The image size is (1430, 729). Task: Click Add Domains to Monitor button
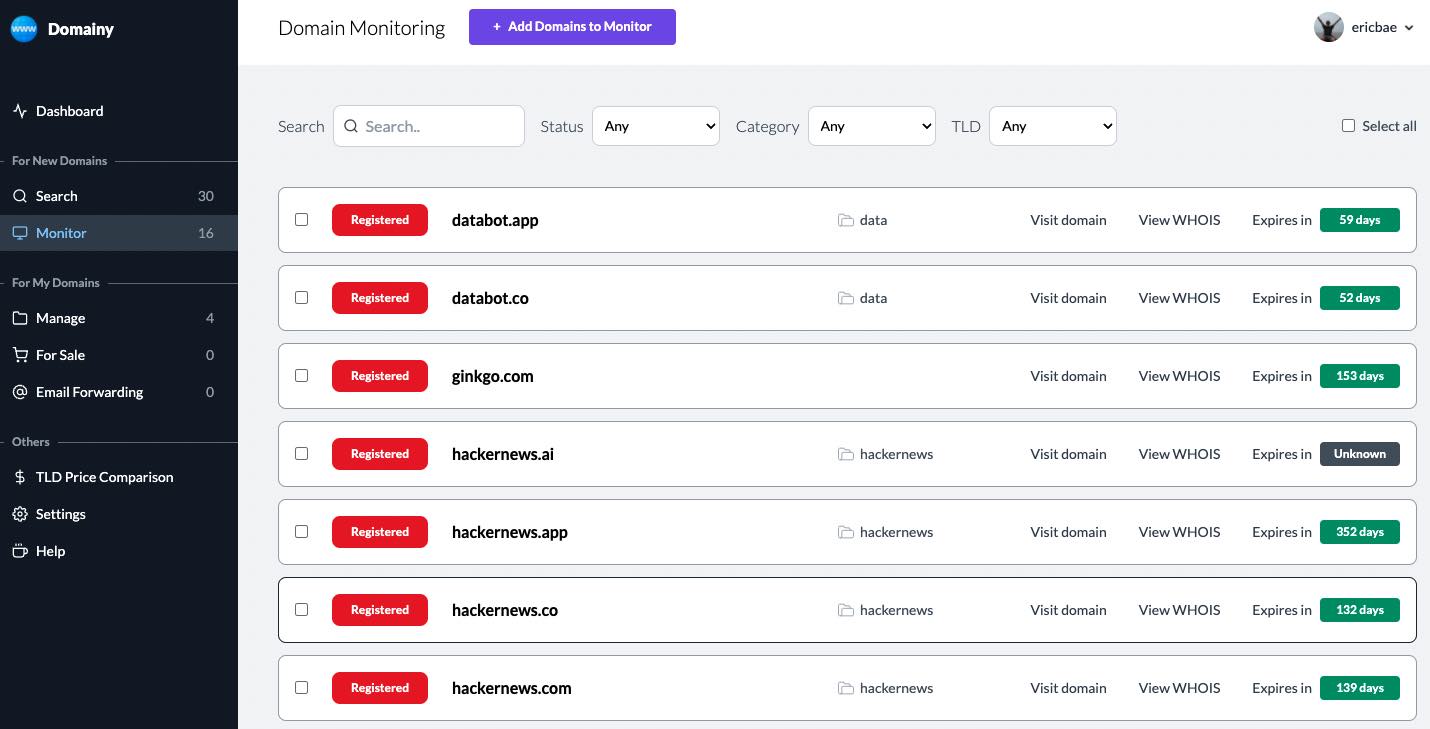572,27
